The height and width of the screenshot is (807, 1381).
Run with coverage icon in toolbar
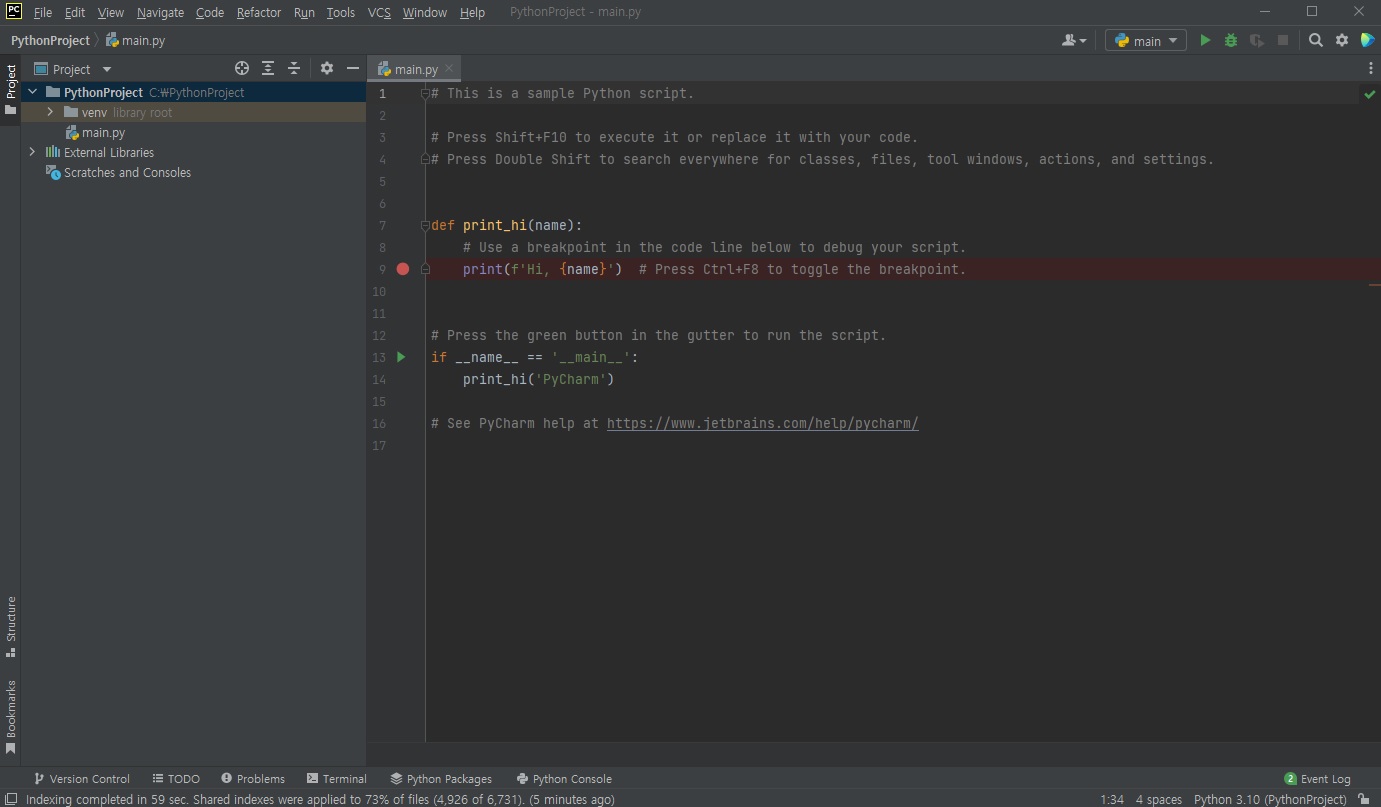[x=1257, y=41]
